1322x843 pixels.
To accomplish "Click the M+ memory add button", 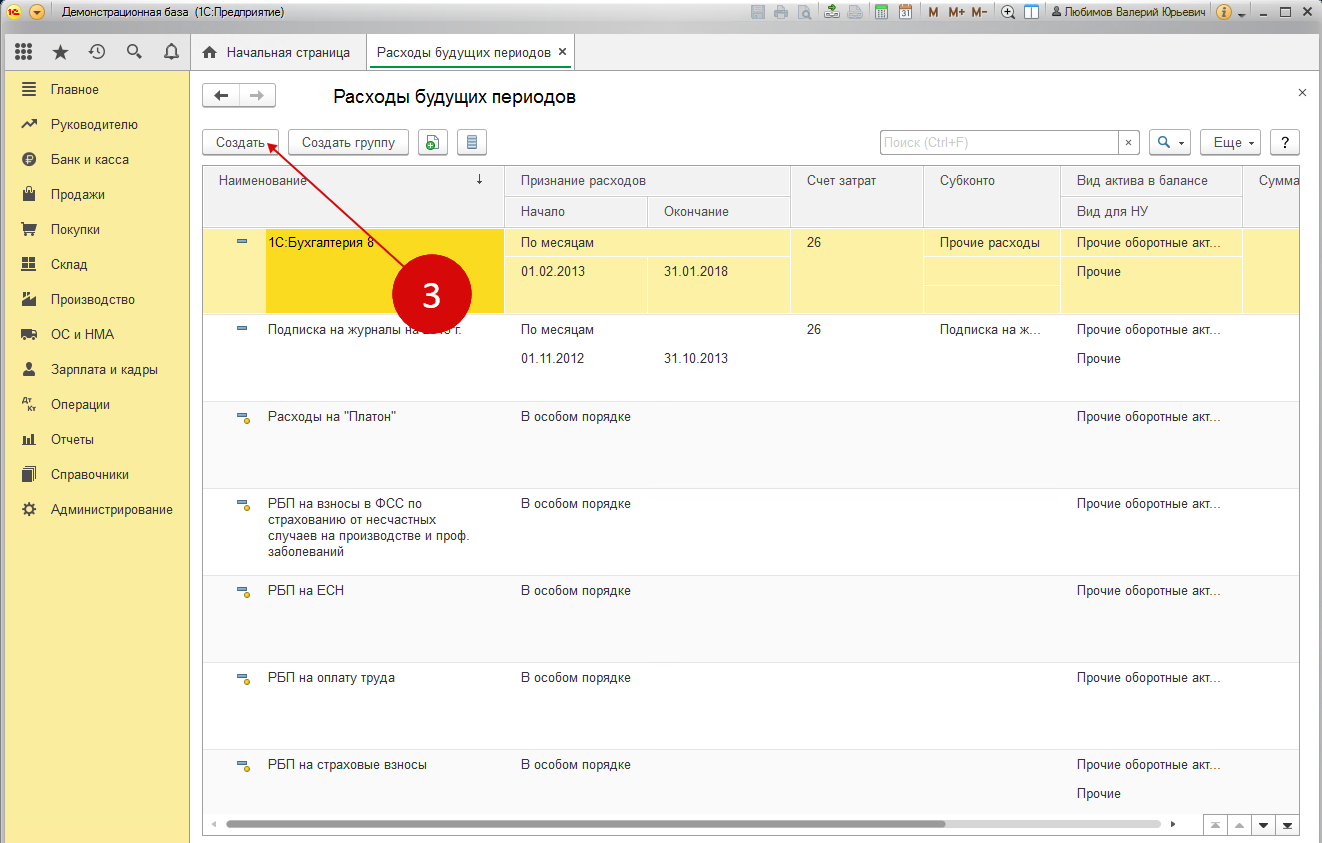I will click(x=956, y=12).
